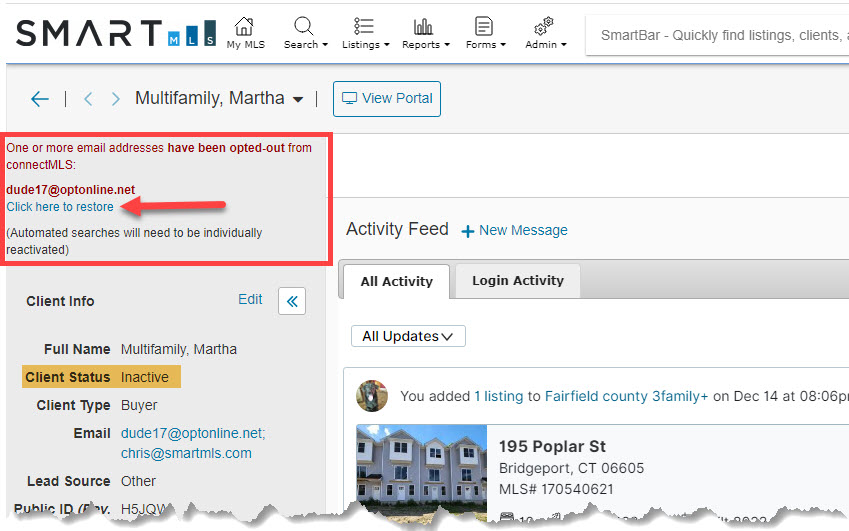Open the 1 listing link

(499, 396)
